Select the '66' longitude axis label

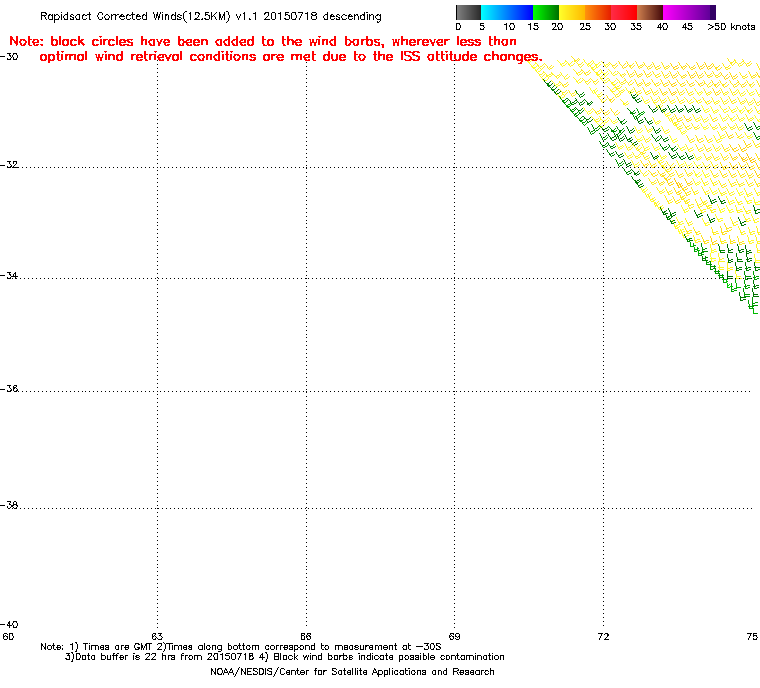(306, 637)
